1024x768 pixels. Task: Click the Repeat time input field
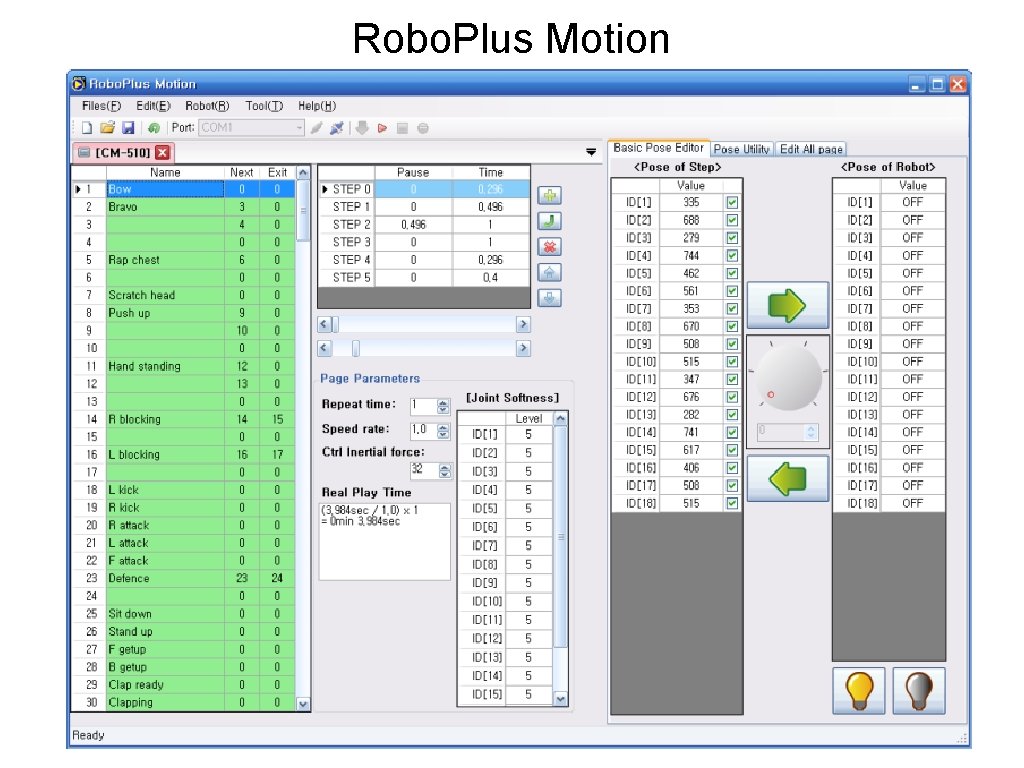pos(423,406)
